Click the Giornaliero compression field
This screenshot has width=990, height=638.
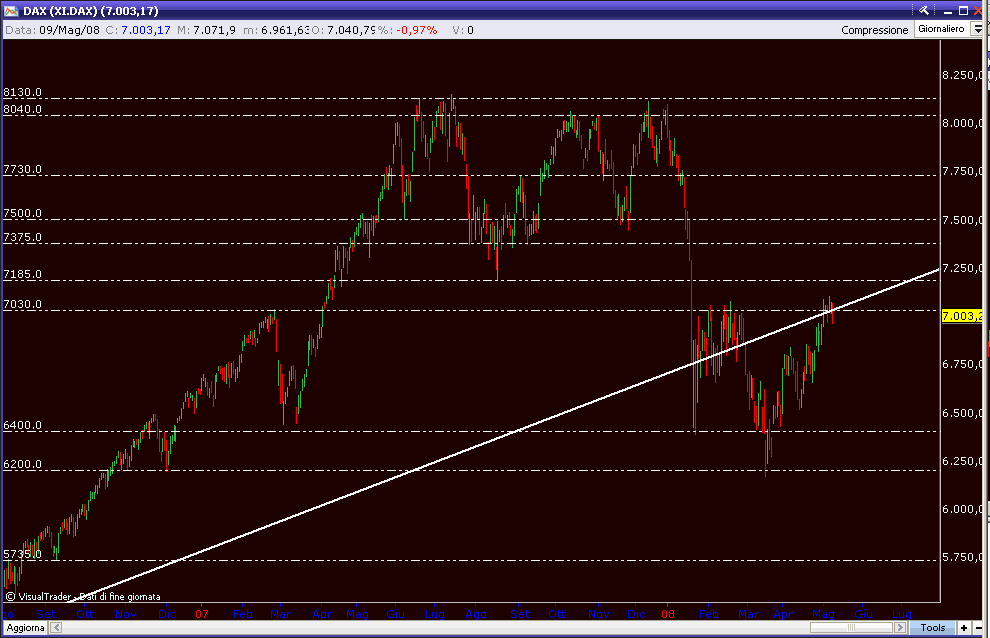point(941,30)
